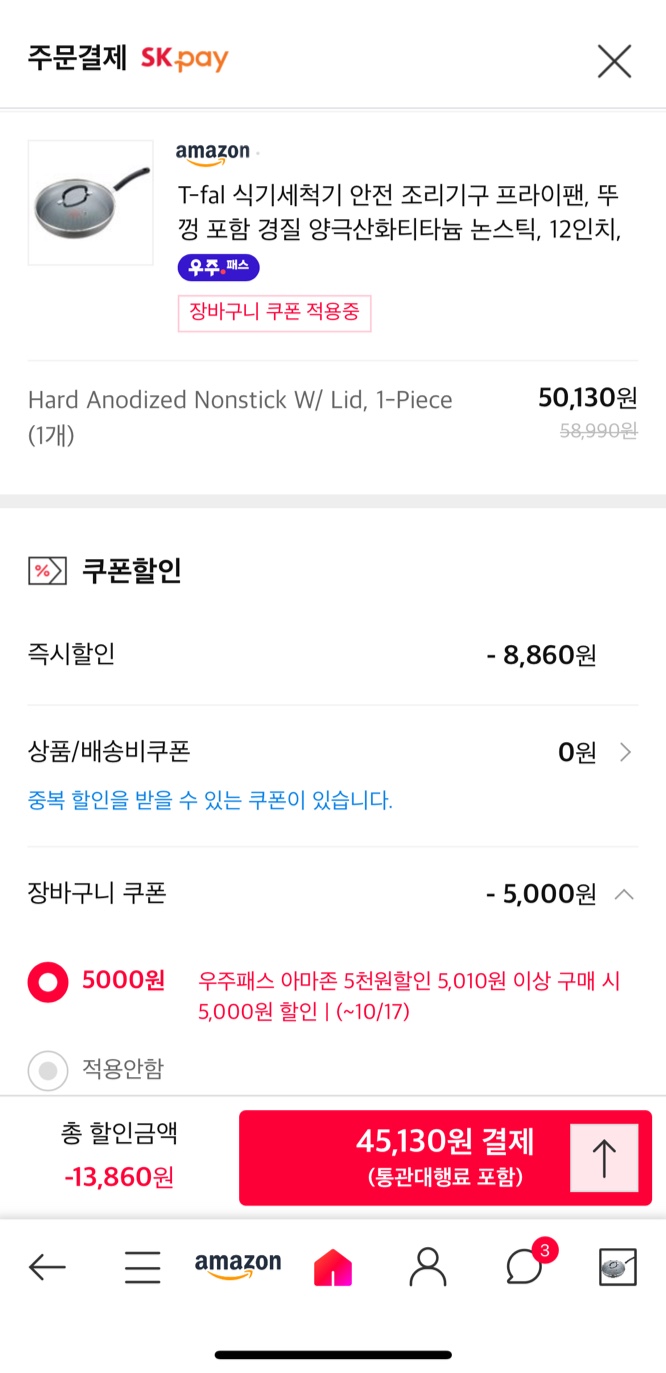This screenshot has height=1373, width=666.
Task: Tap the T-fal frying pan product image
Action: (x=90, y=203)
